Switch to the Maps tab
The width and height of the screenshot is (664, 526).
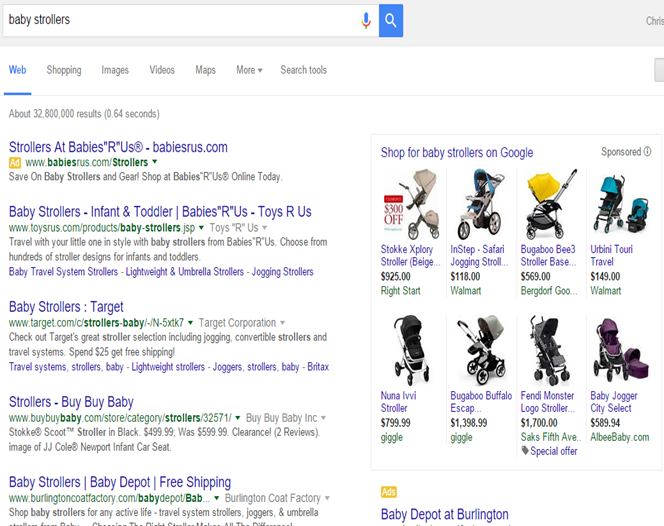tap(205, 70)
